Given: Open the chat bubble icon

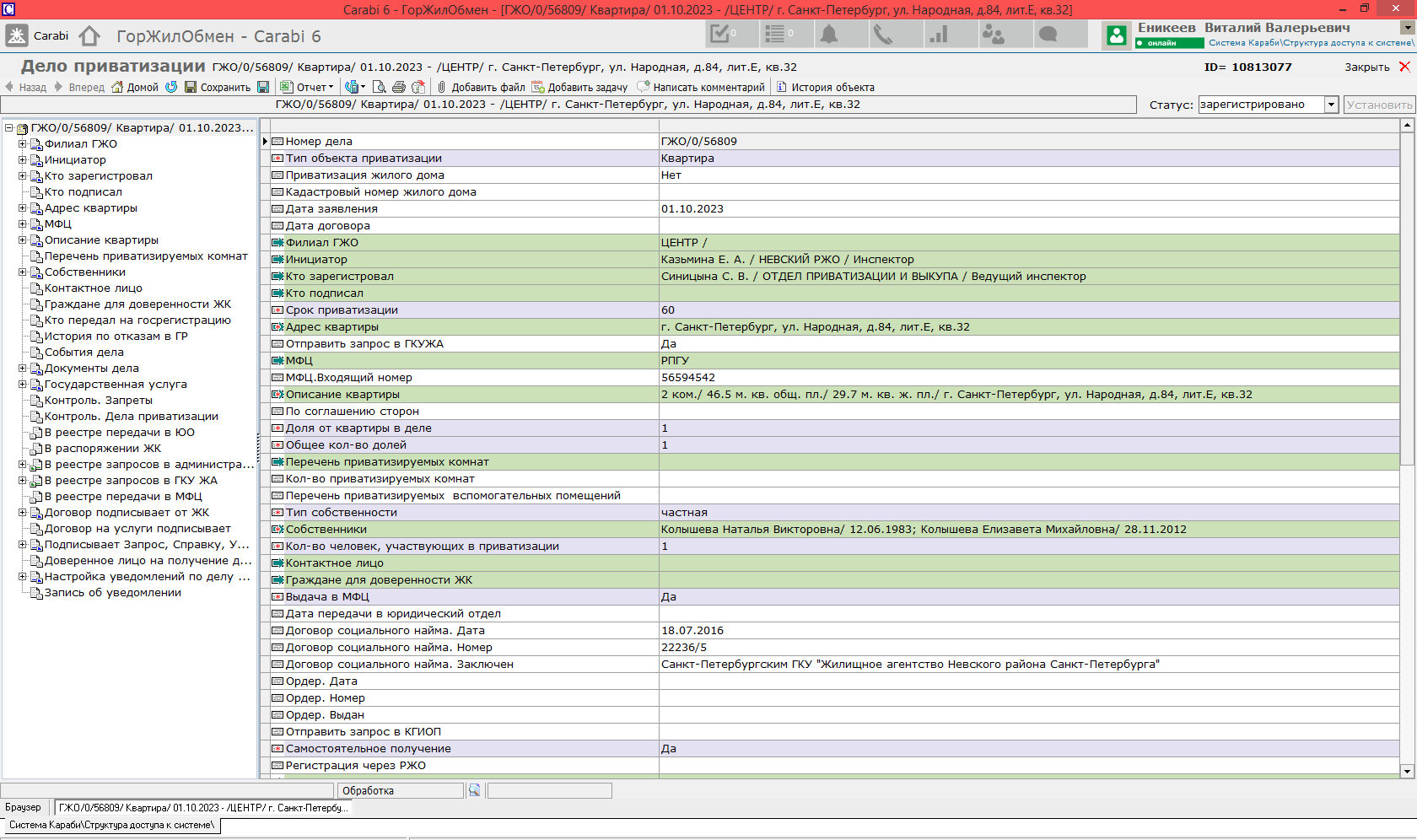Looking at the screenshot, I should [x=1048, y=35].
